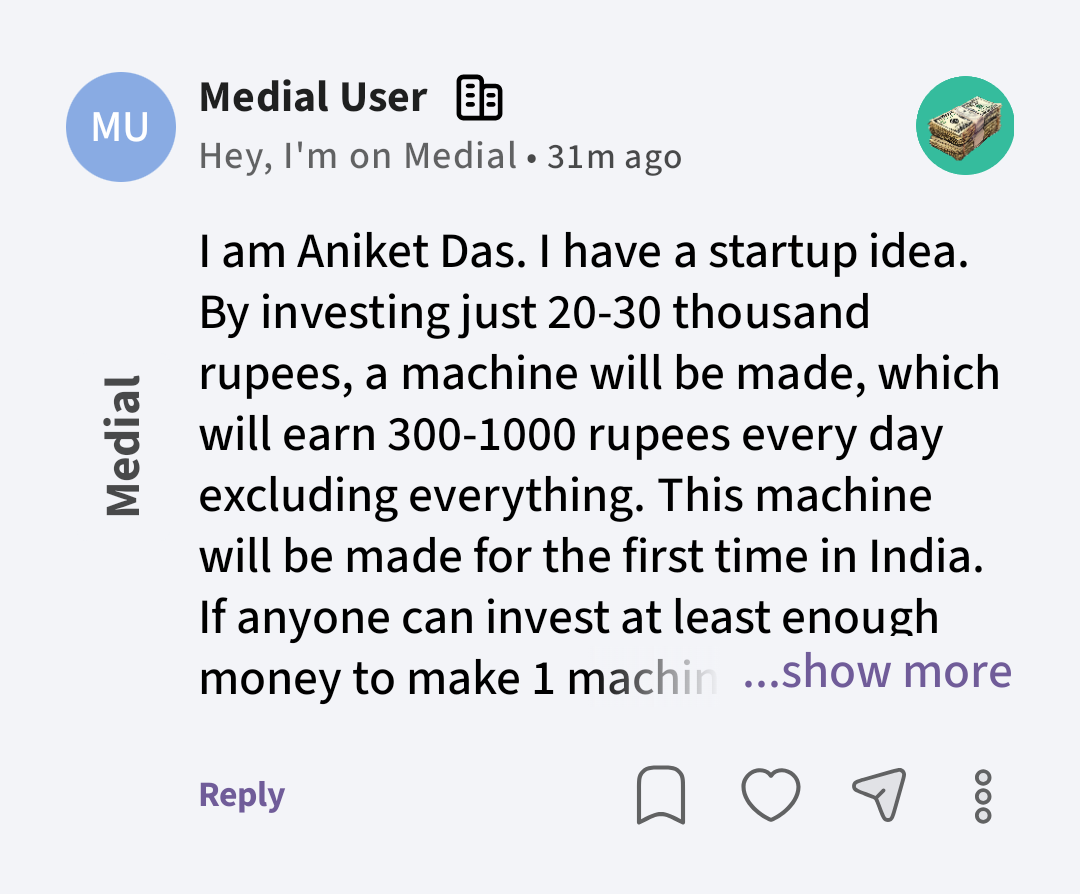This screenshot has height=894, width=1080.
Task: Reply to Medial User's post
Action: pos(242,795)
